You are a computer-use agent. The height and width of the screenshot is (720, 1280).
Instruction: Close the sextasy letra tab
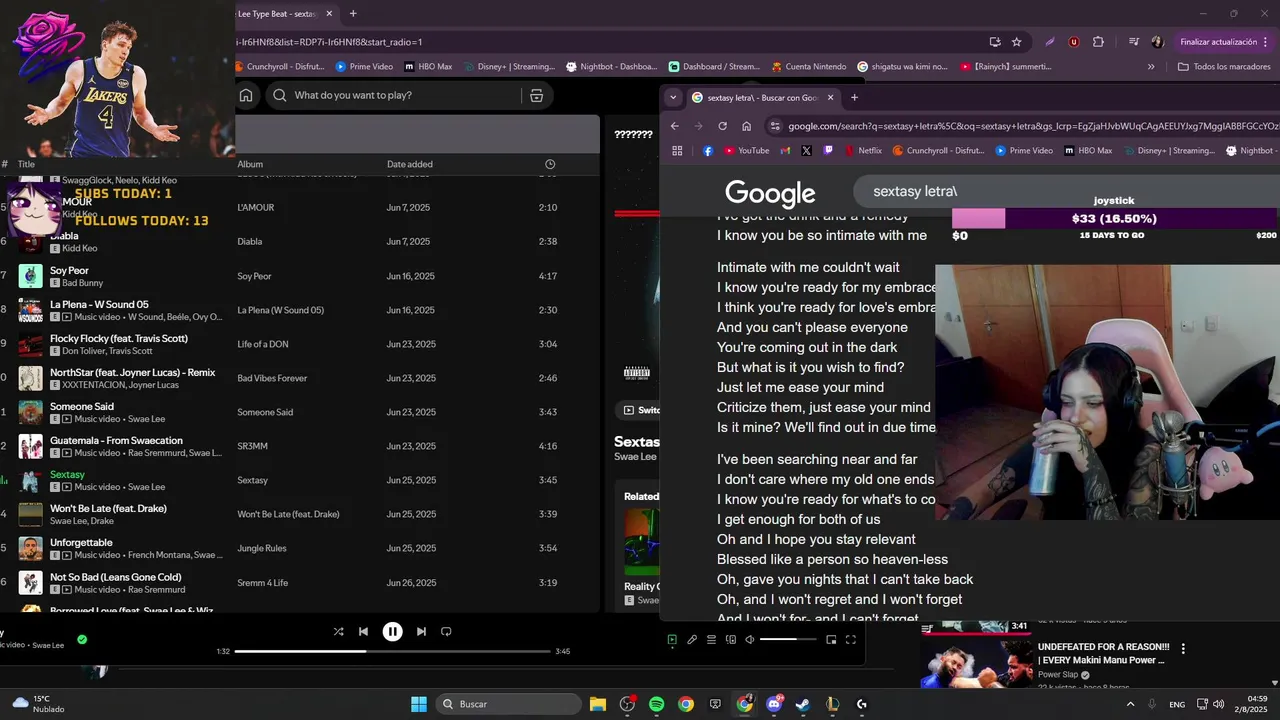[x=830, y=97]
